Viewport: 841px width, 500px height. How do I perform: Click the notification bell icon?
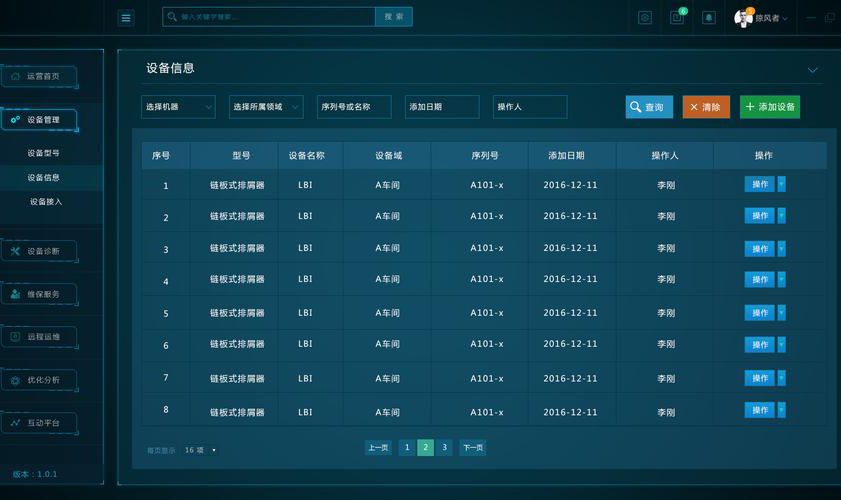[709, 18]
